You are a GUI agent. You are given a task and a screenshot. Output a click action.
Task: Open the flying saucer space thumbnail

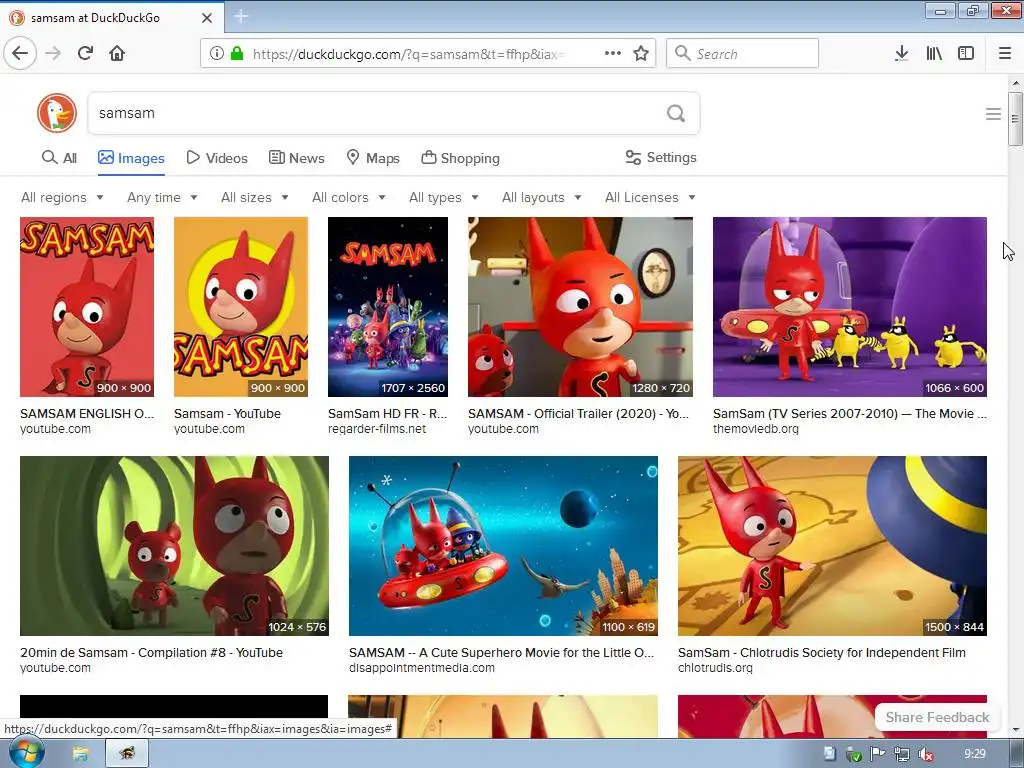pos(504,546)
